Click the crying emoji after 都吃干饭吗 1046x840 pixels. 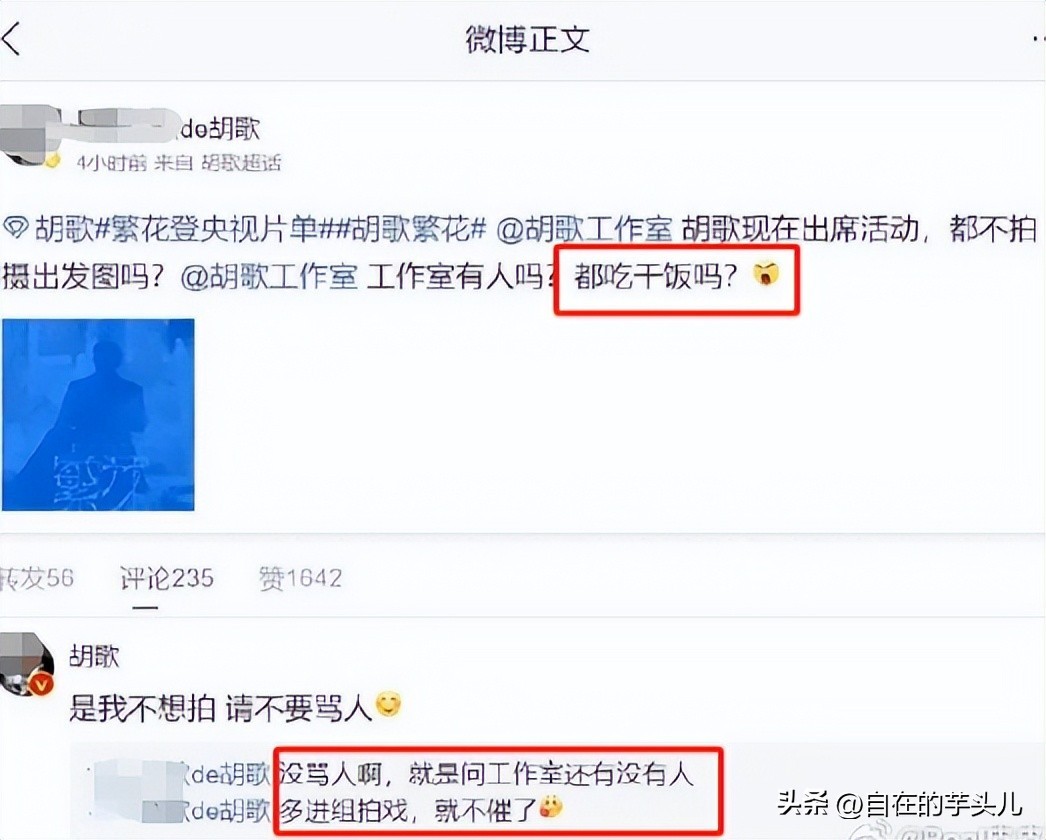coord(766,274)
